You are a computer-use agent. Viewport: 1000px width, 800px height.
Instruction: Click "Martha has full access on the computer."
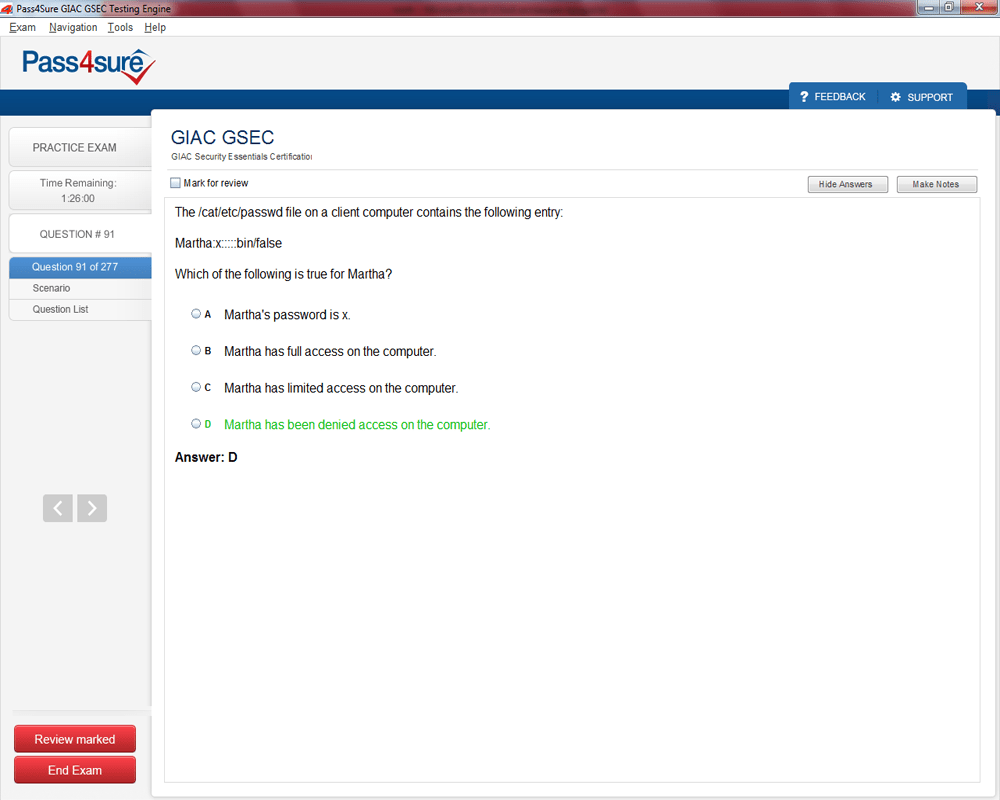point(330,352)
